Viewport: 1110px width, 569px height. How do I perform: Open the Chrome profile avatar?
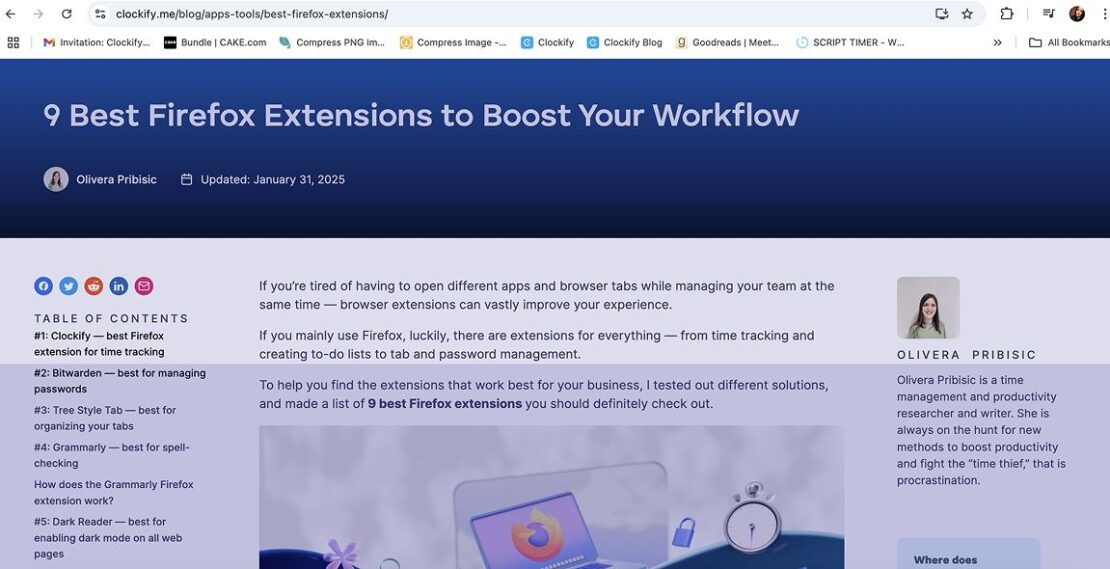click(1077, 13)
